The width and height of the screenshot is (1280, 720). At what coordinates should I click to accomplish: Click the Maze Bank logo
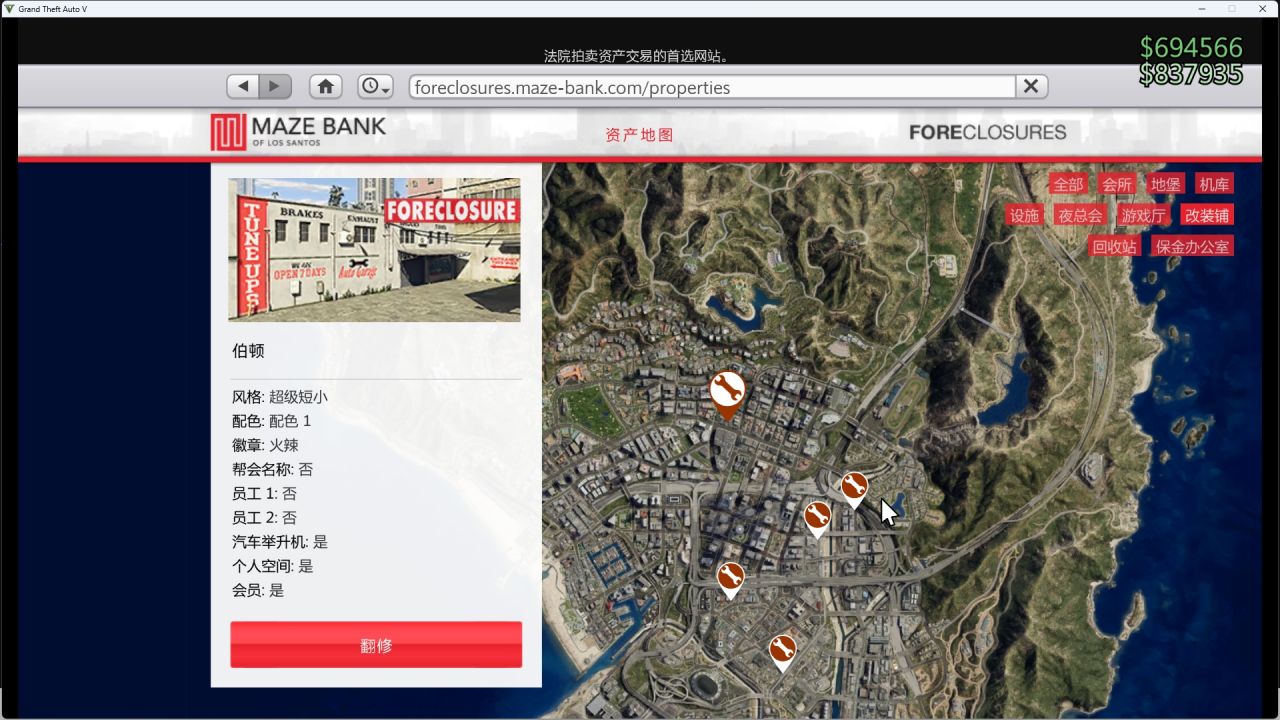coord(298,132)
